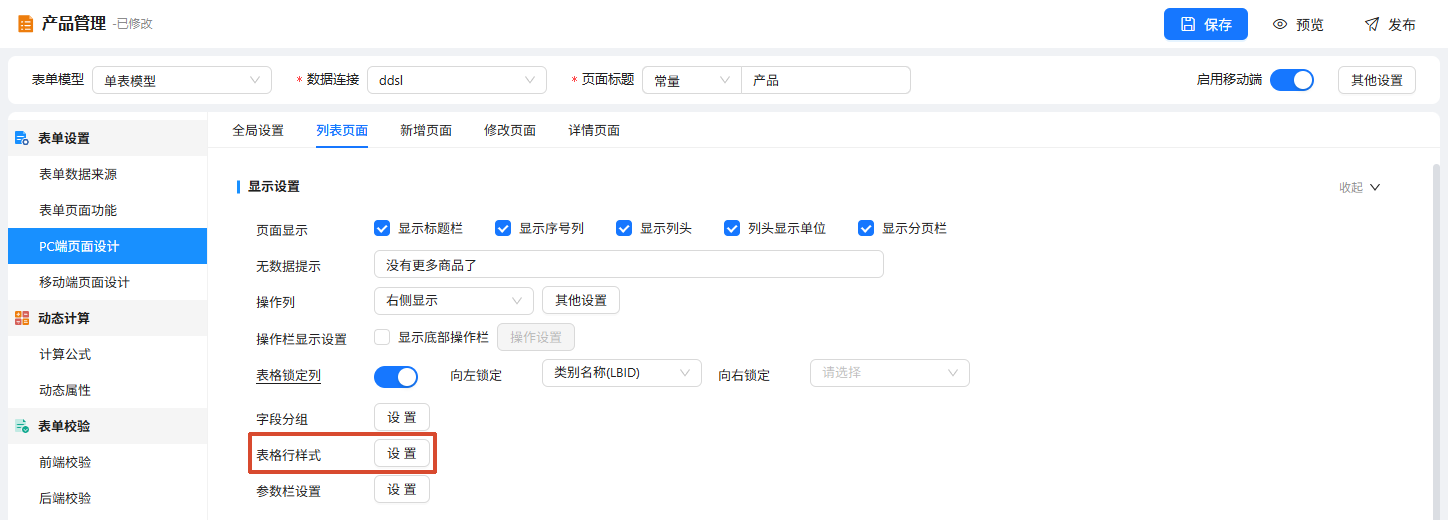Click the 表单校验 section icon

pyautogui.click(x=22, y=426)
